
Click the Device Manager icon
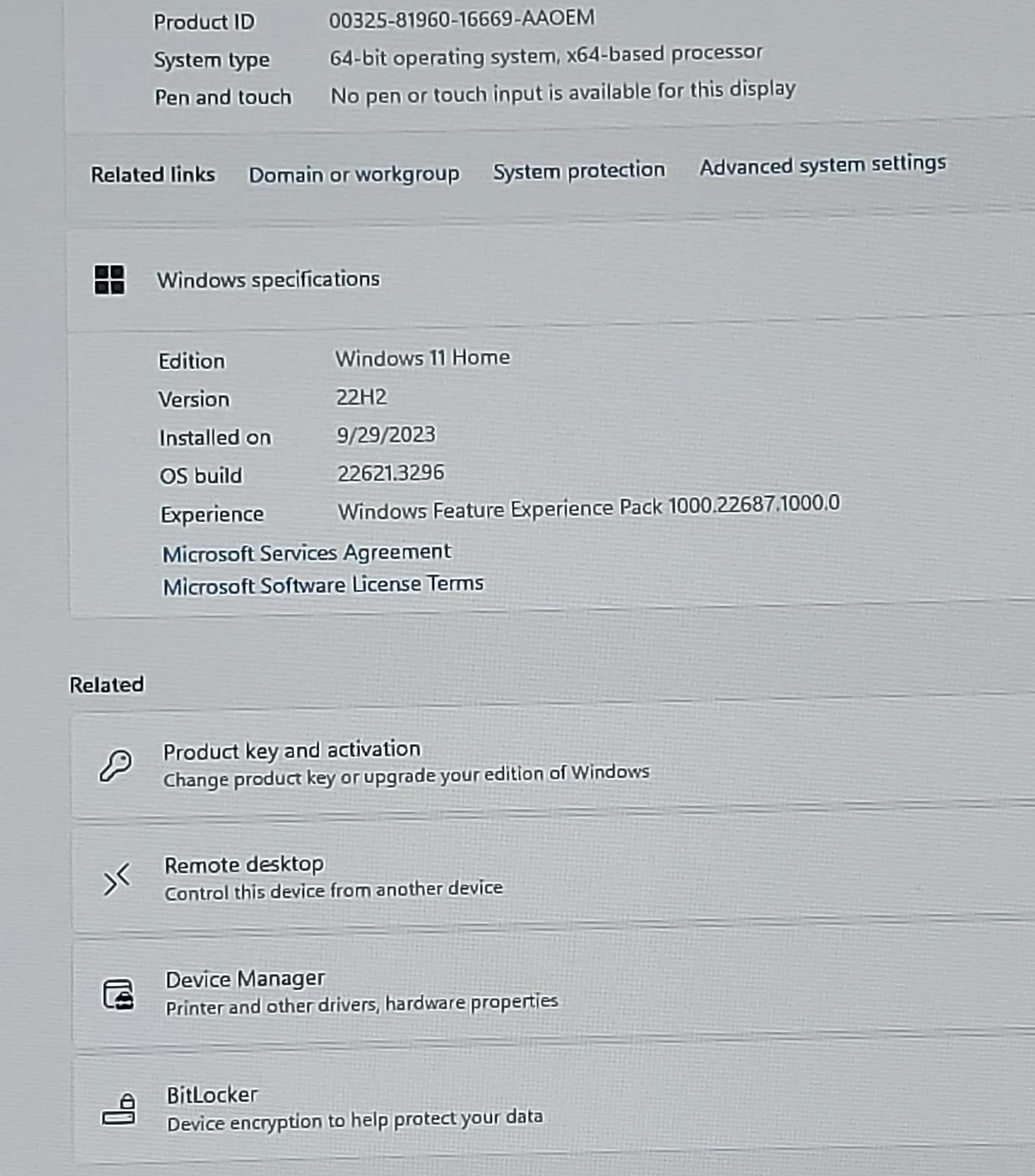[119, 994]
